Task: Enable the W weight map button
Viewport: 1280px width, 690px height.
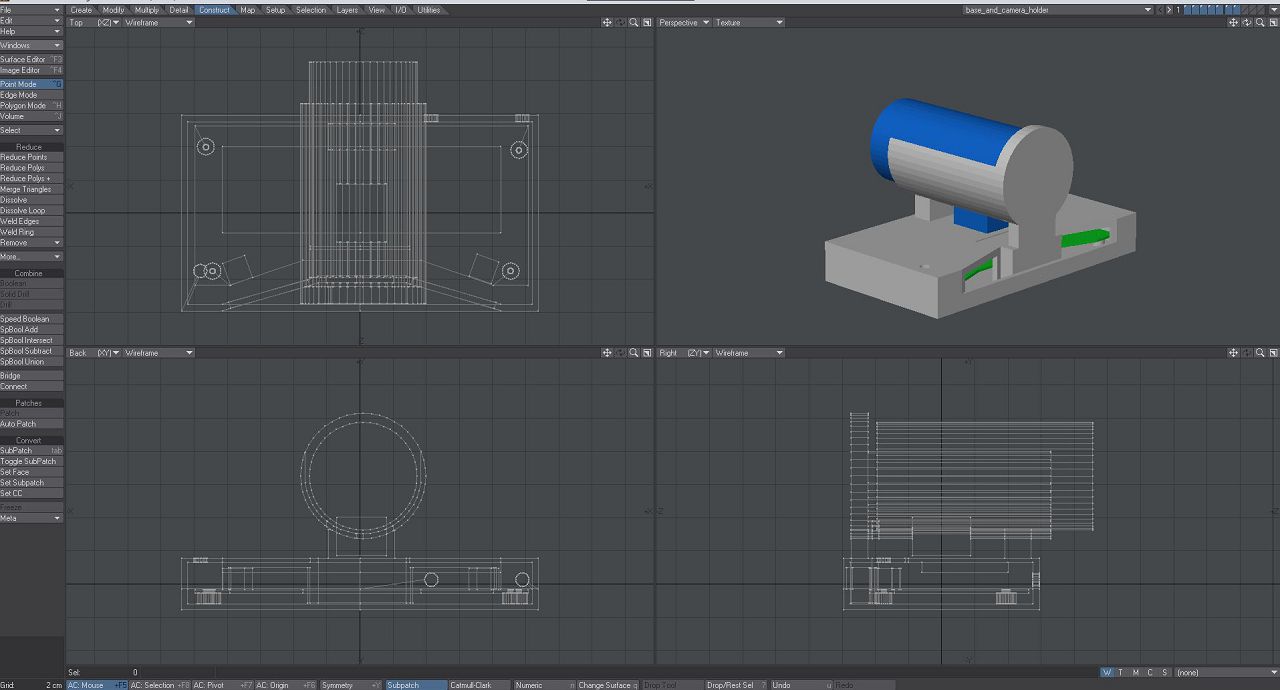Action: [1107, 672]
